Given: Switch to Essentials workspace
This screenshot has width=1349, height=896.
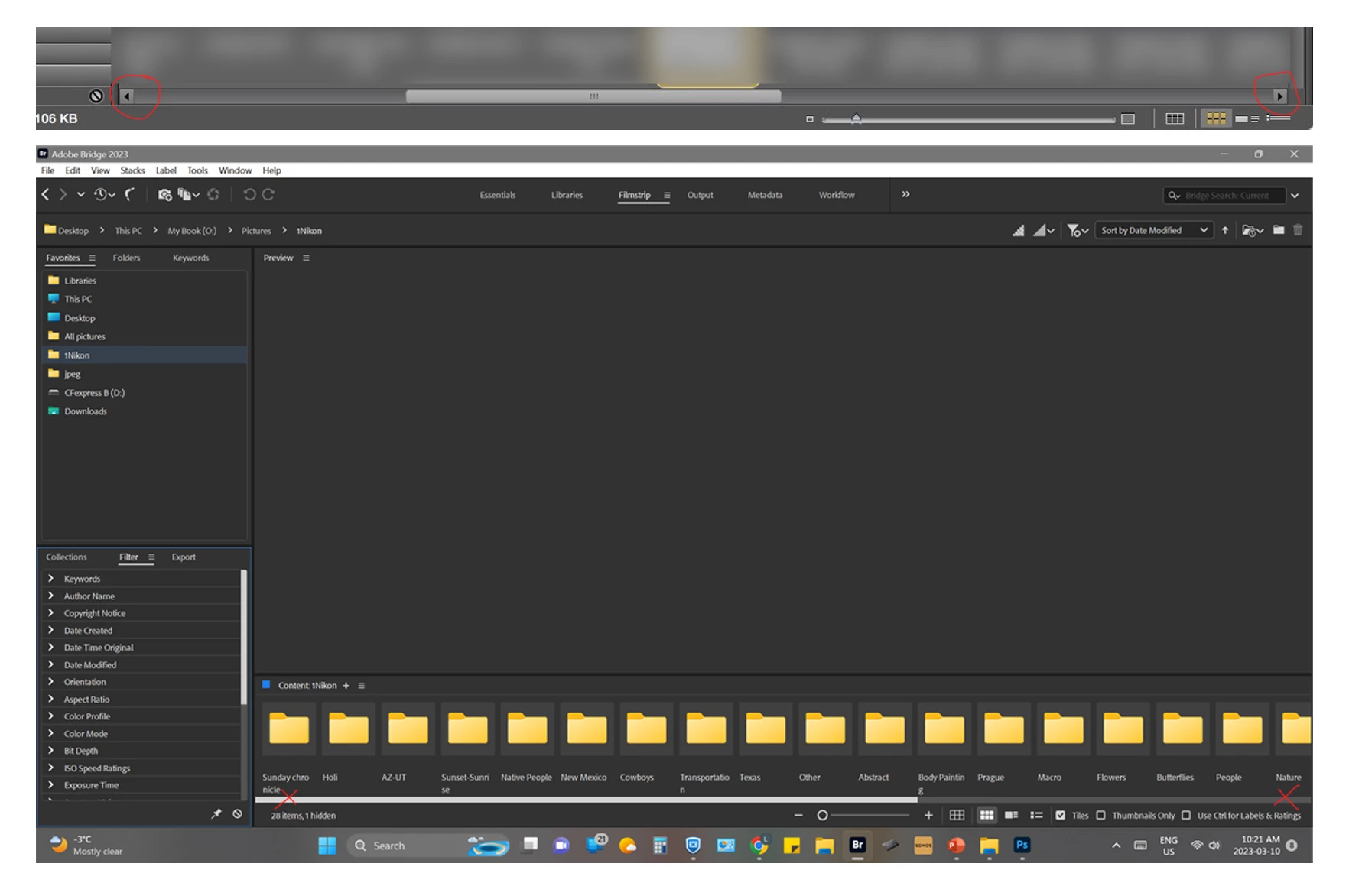Looking at the screenshot, I should pyautogui.click(x=498, y=195).
